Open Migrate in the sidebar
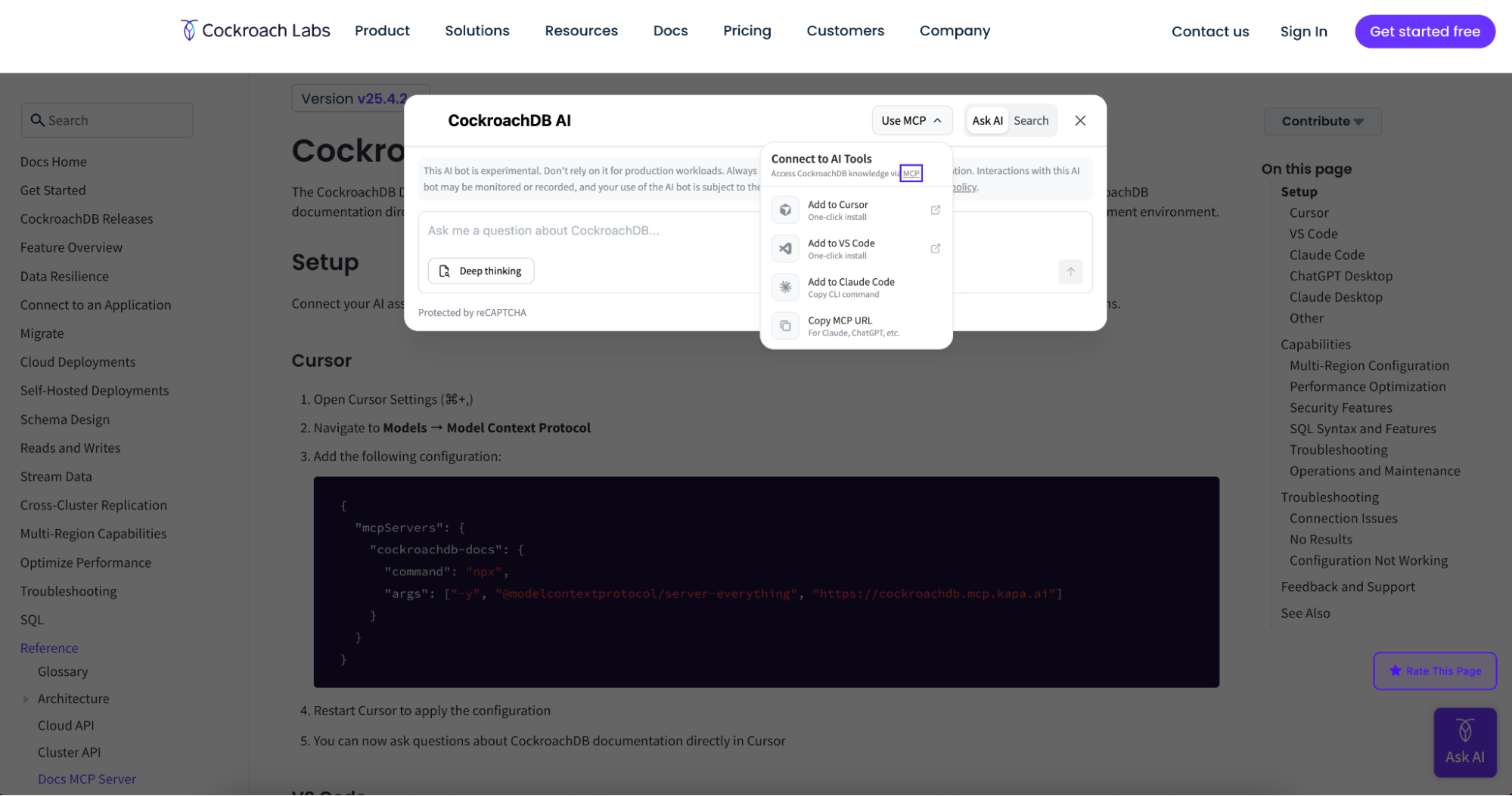Screen dimensions: 1512x796 42,334
